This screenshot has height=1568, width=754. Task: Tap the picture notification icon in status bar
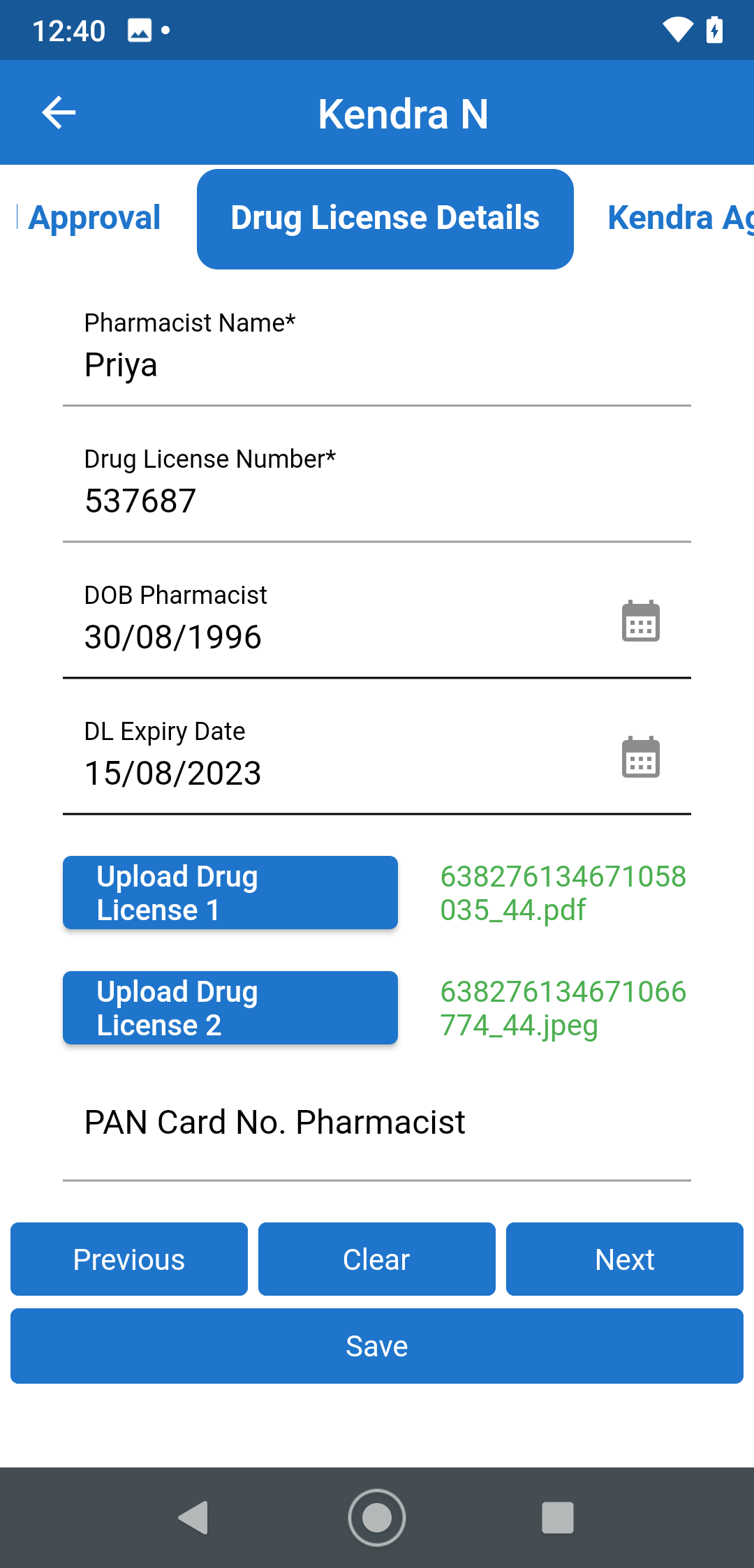[x=140, y=31]
